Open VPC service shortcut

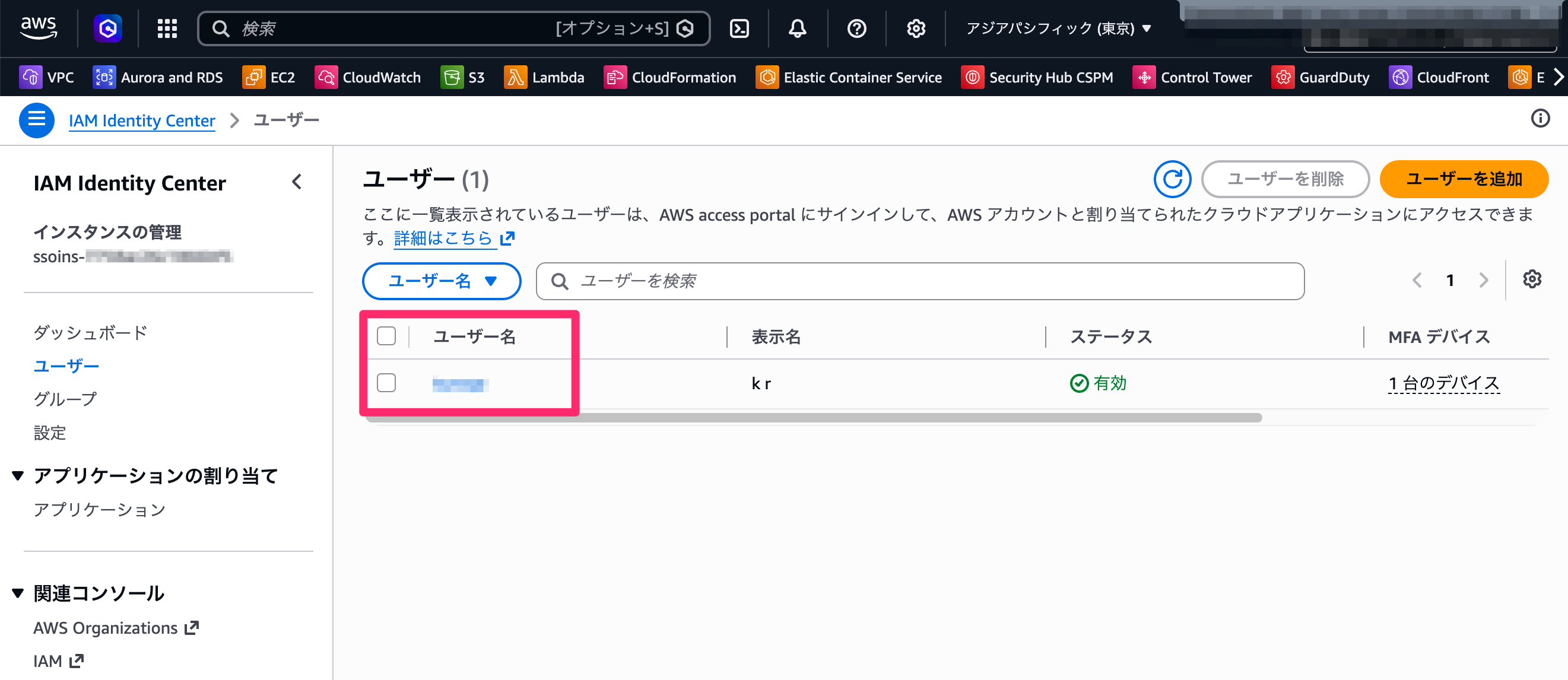(x=47, y=77)
